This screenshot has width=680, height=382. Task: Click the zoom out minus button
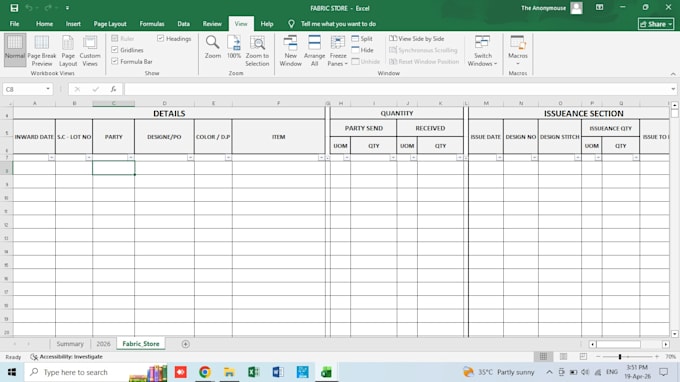click(598, 356)
